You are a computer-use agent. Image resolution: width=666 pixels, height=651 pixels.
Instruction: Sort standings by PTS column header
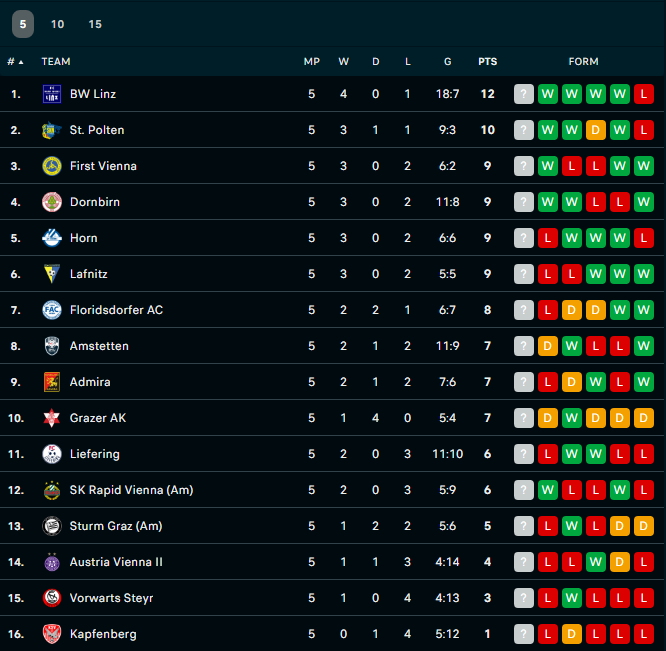tap(488, 62)
